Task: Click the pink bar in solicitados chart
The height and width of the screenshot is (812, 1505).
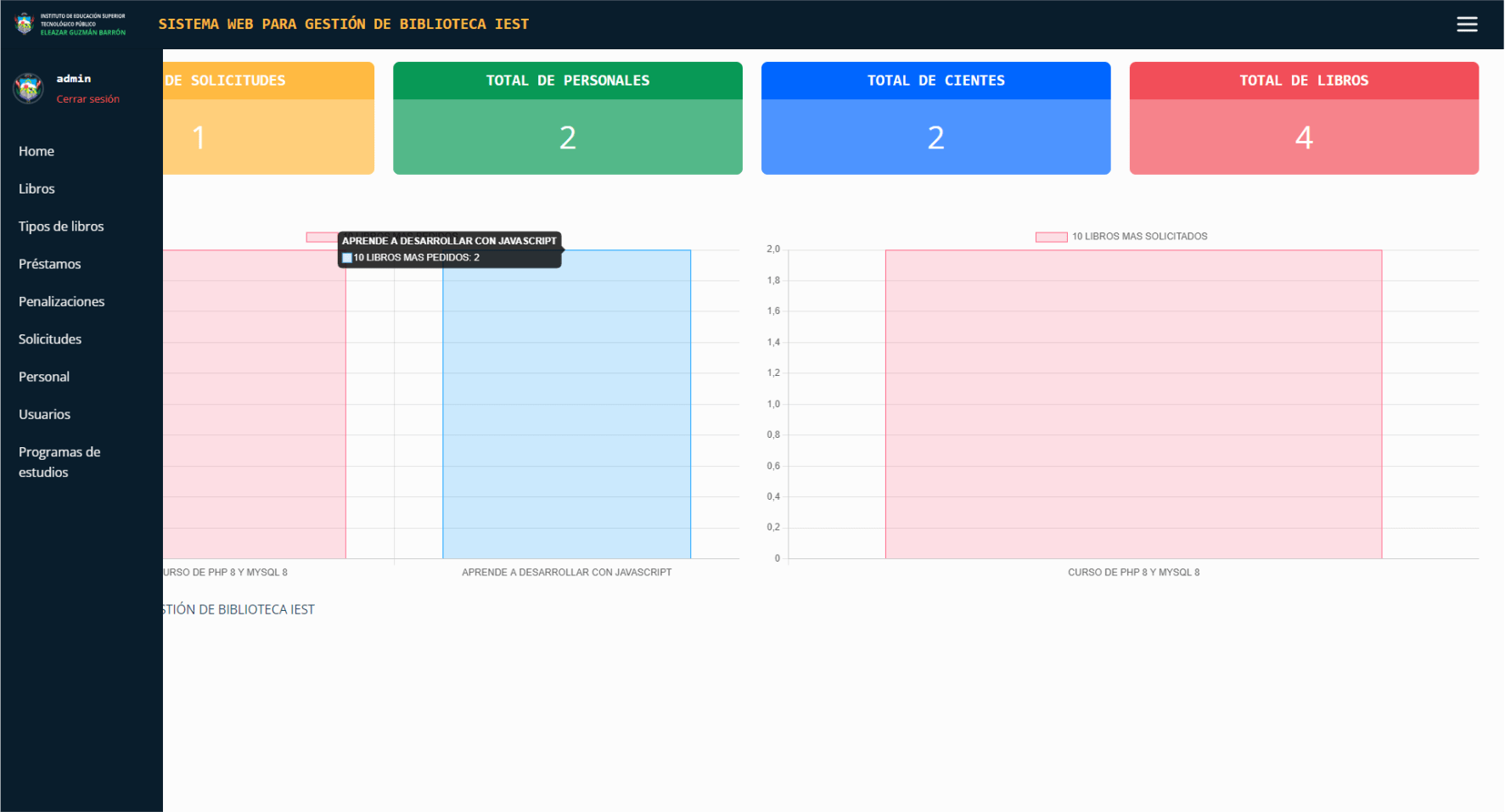Action: [x=1133, y=404]
